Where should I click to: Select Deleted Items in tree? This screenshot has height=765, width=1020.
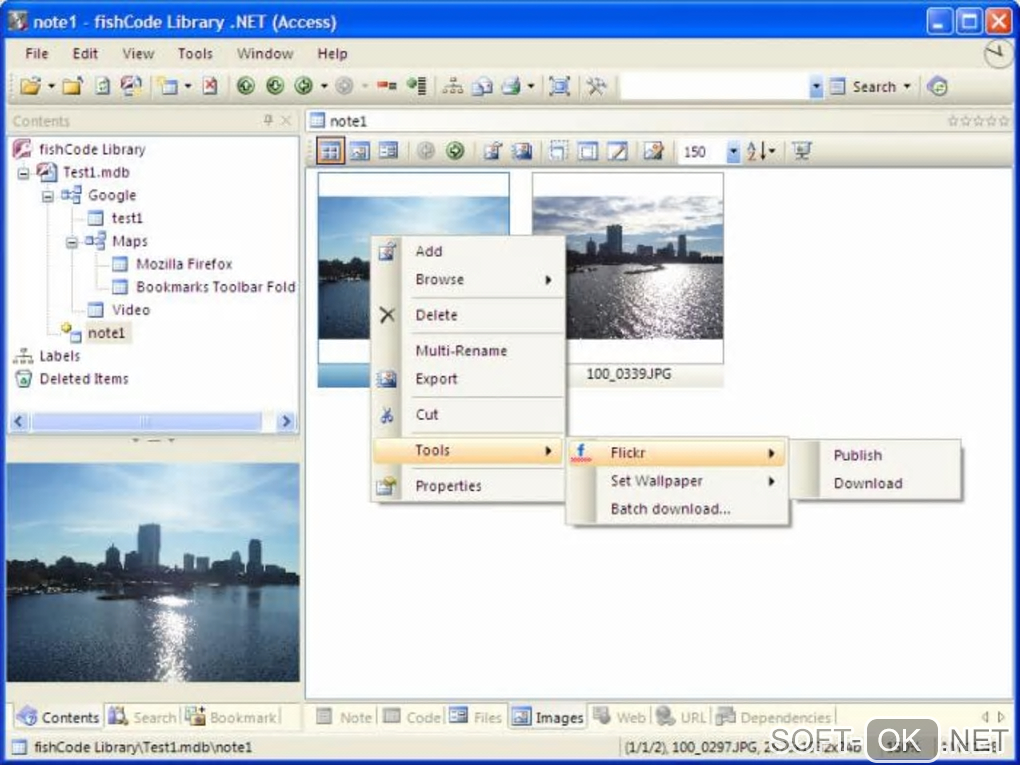tap(84, 379)
